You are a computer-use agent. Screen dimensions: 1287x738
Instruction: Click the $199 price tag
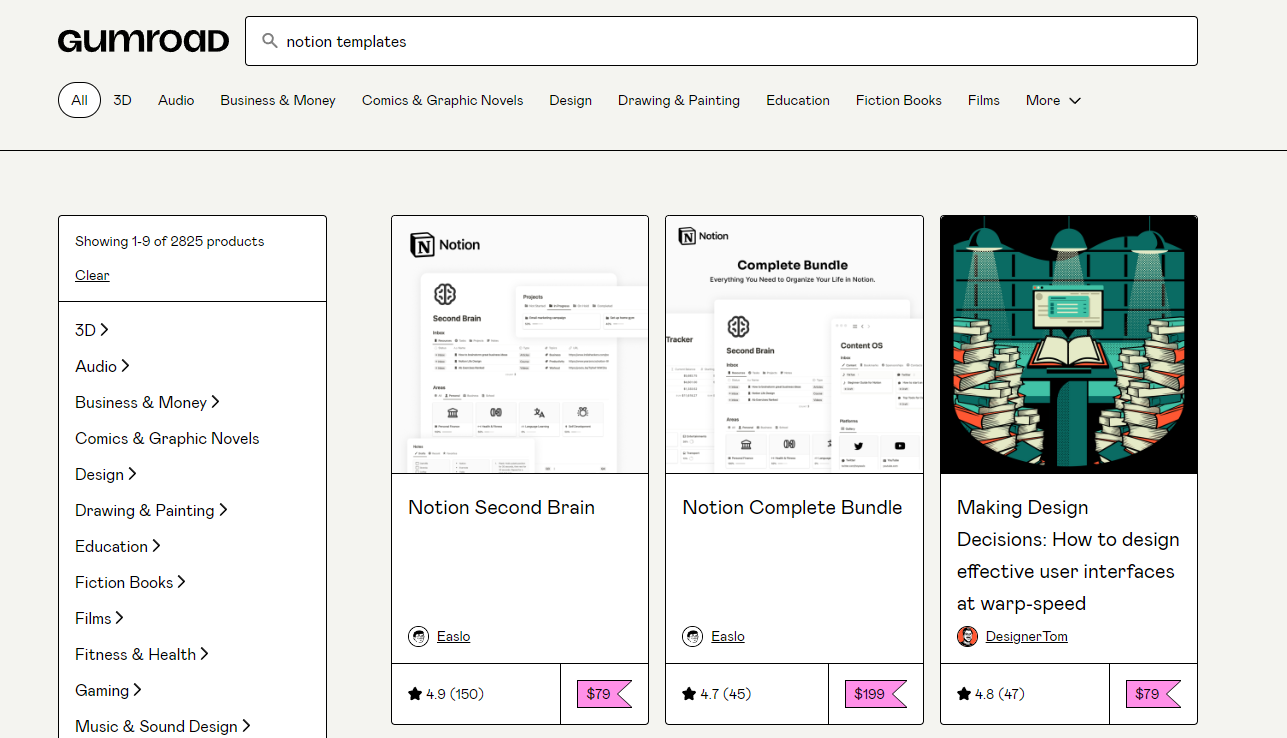pyautogui.click(x=876, y=694)
